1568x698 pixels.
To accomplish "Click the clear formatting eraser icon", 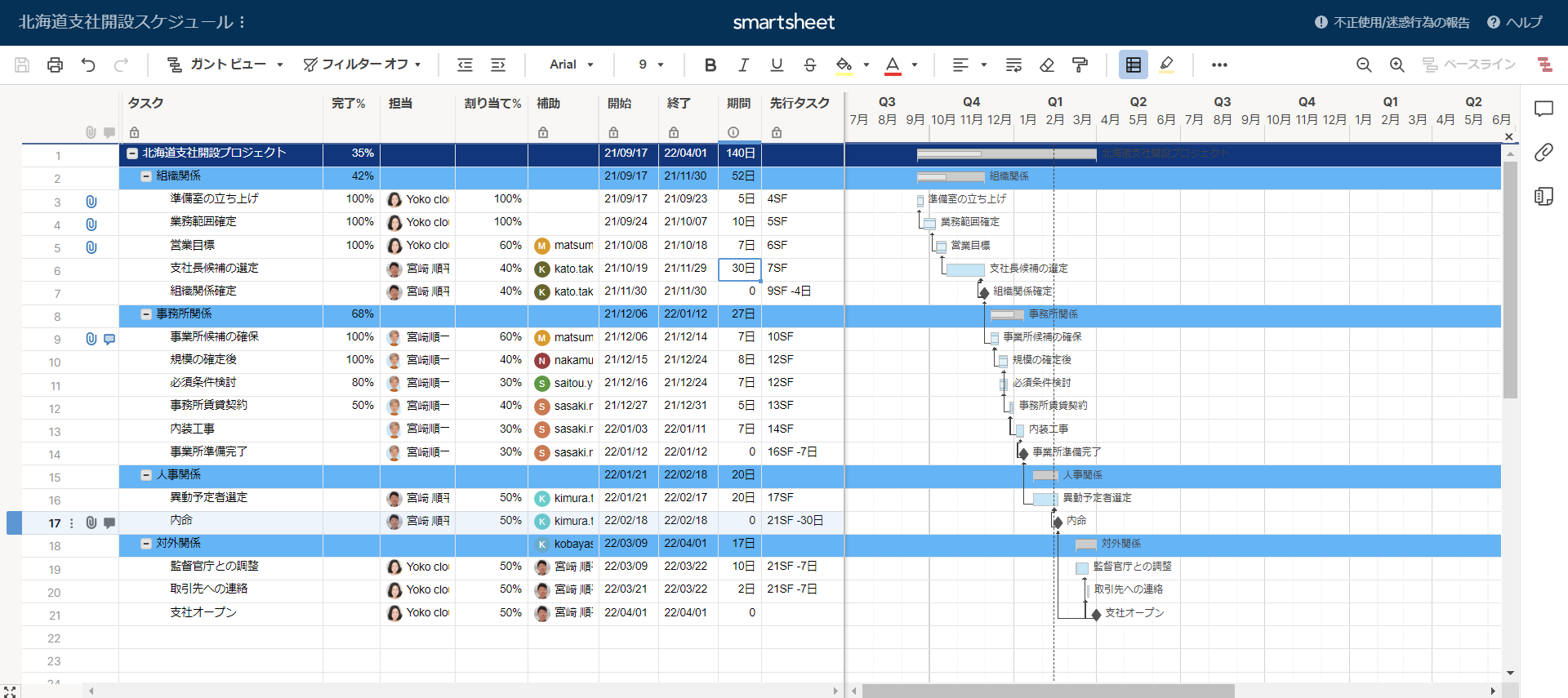I will 1047,64.
